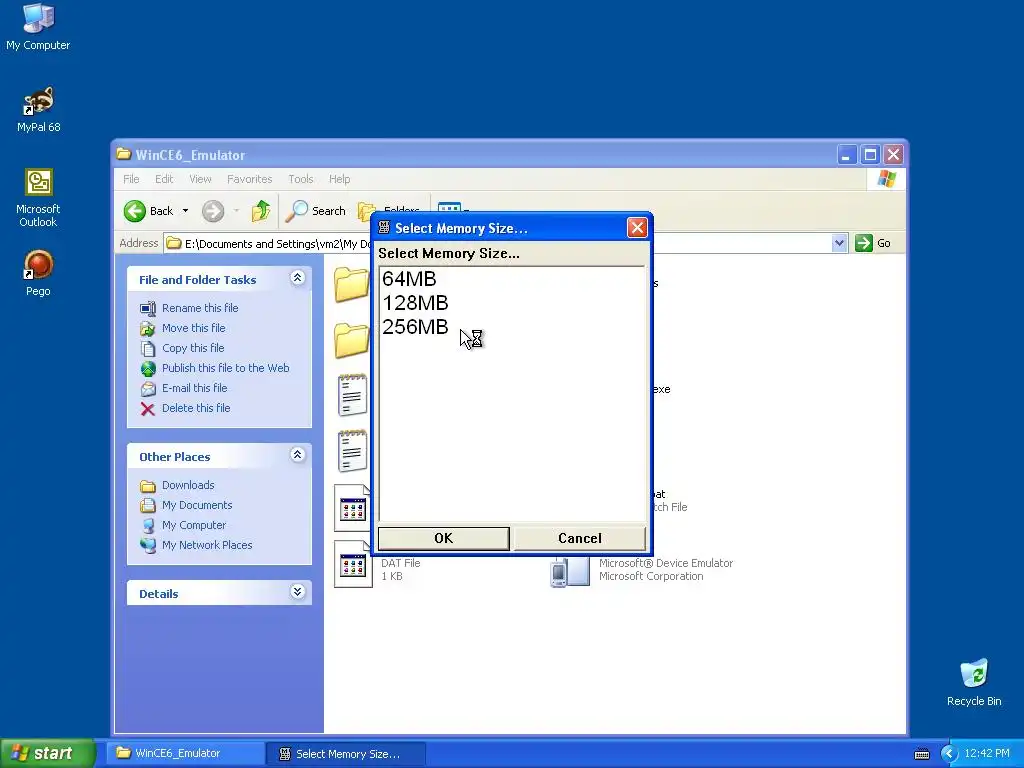Open the MyPal 68 desktop shortcut
1024x768 pixels.
pos(39,110)
